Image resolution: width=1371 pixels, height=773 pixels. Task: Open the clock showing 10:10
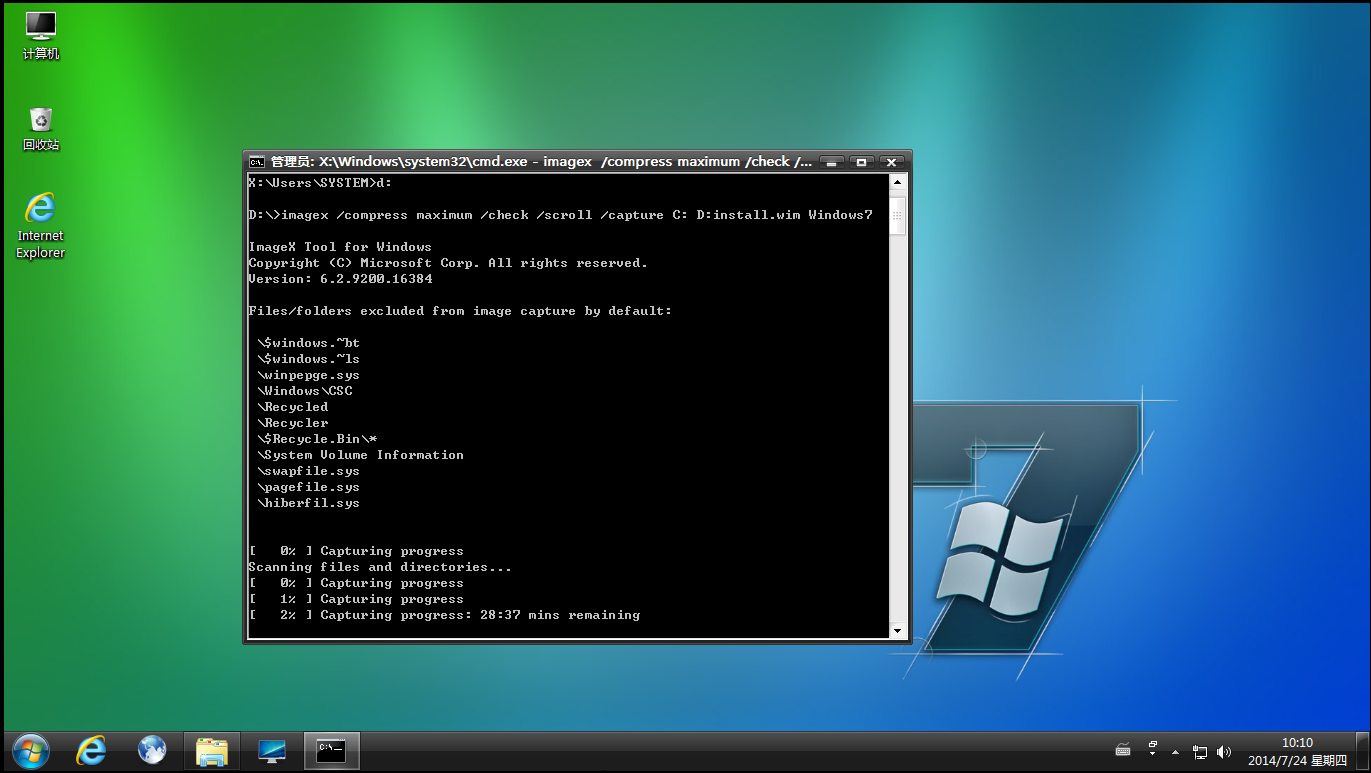1297,751
